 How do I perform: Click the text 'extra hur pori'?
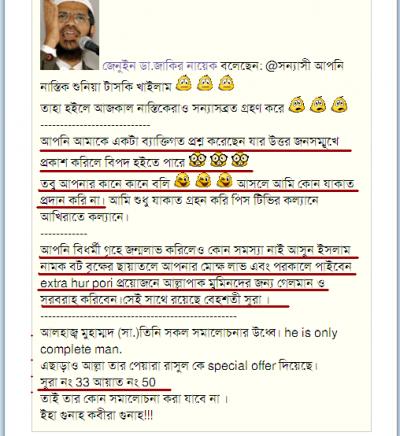click(x=77, y=283)
